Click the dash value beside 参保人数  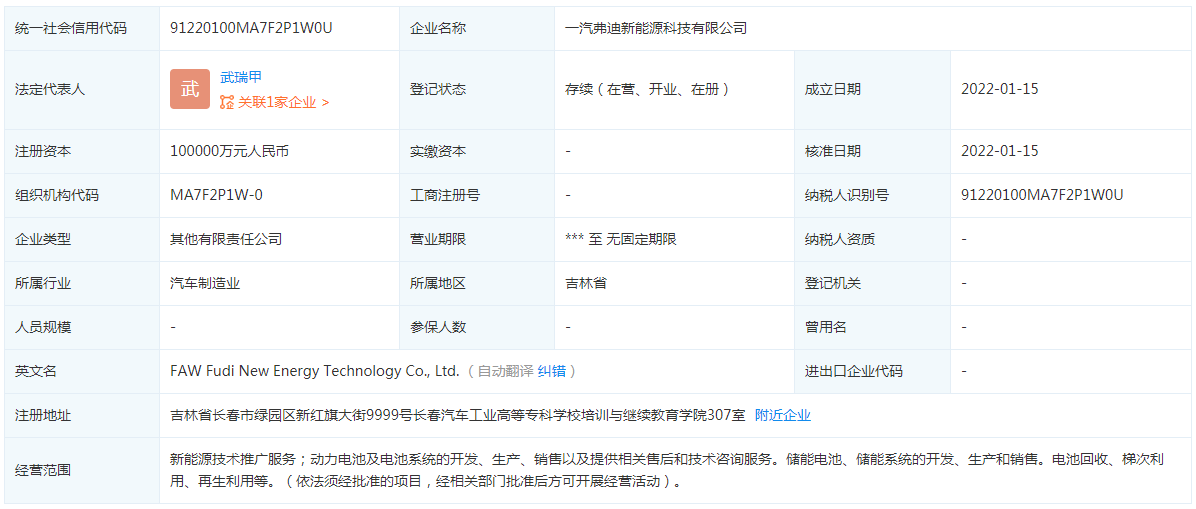[x=569, y=328]
